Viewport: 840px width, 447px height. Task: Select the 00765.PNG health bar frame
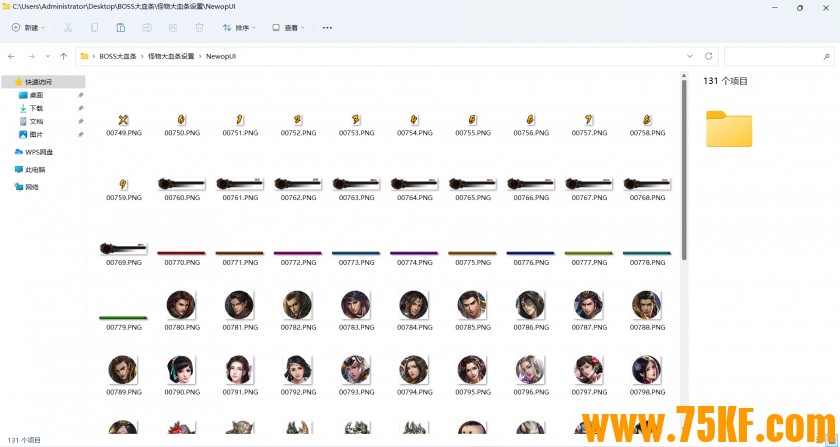472,184
